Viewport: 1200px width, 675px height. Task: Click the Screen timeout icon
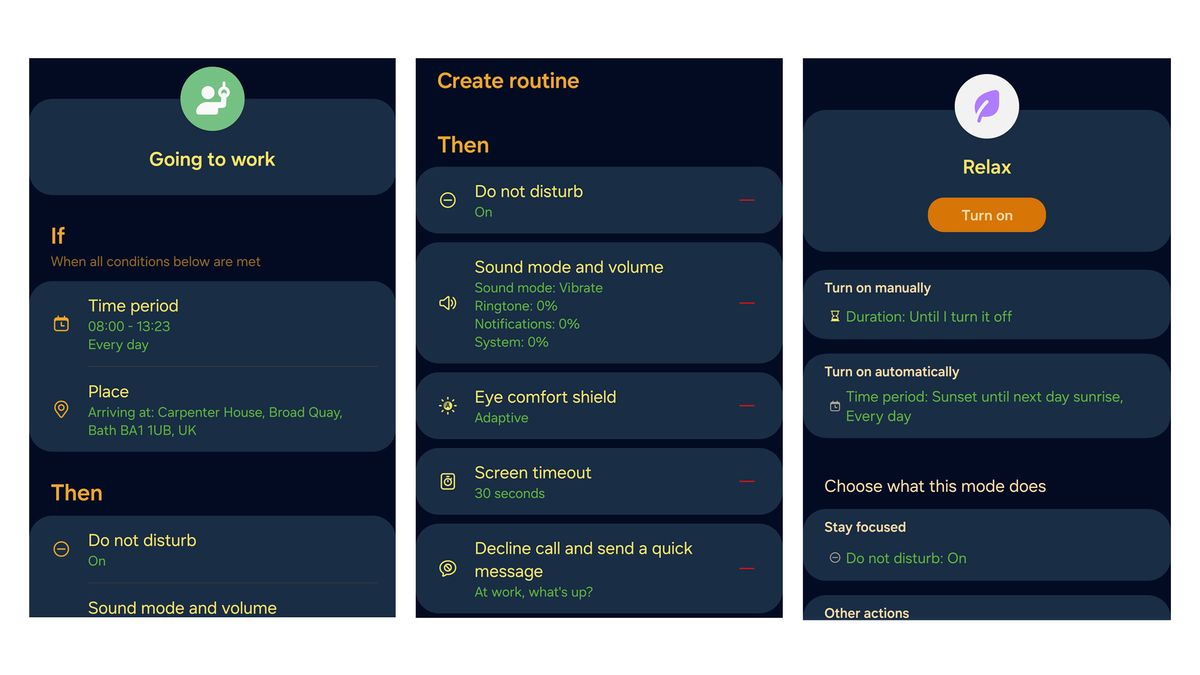(x=448, y=482)
